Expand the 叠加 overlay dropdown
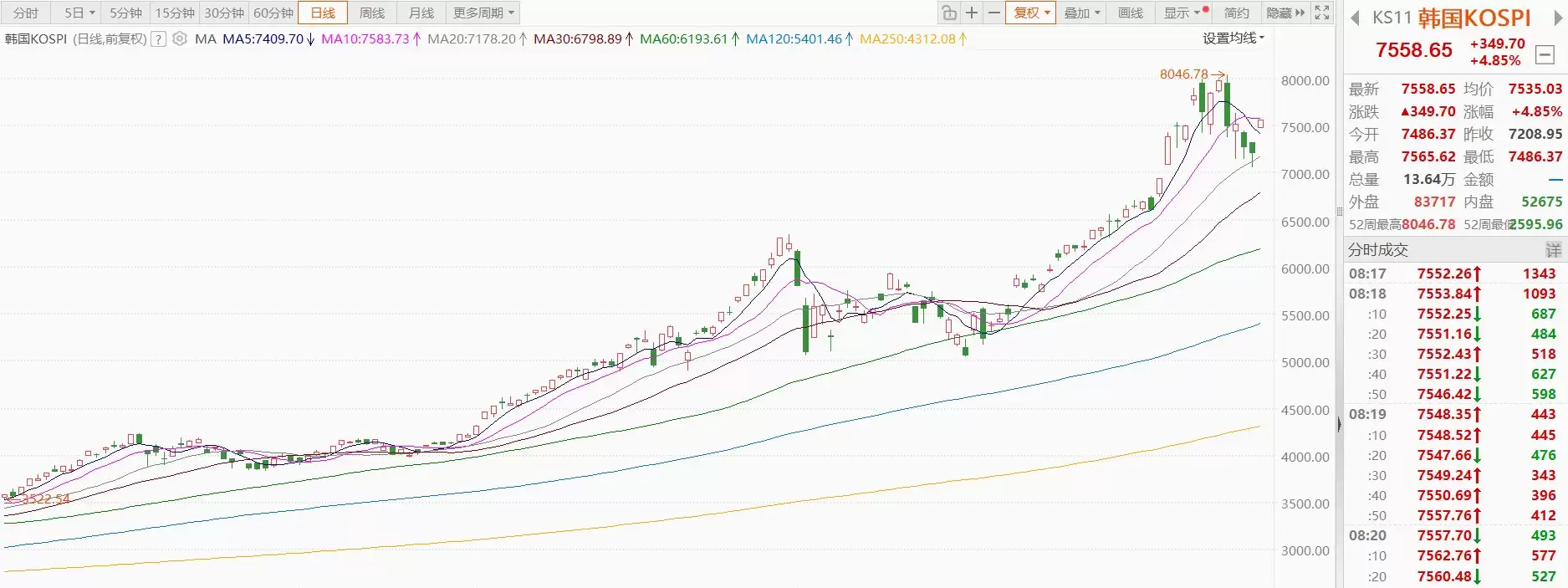Image resolution: width=1568 pixels, height=588 pixels. tap(1082, 13)
